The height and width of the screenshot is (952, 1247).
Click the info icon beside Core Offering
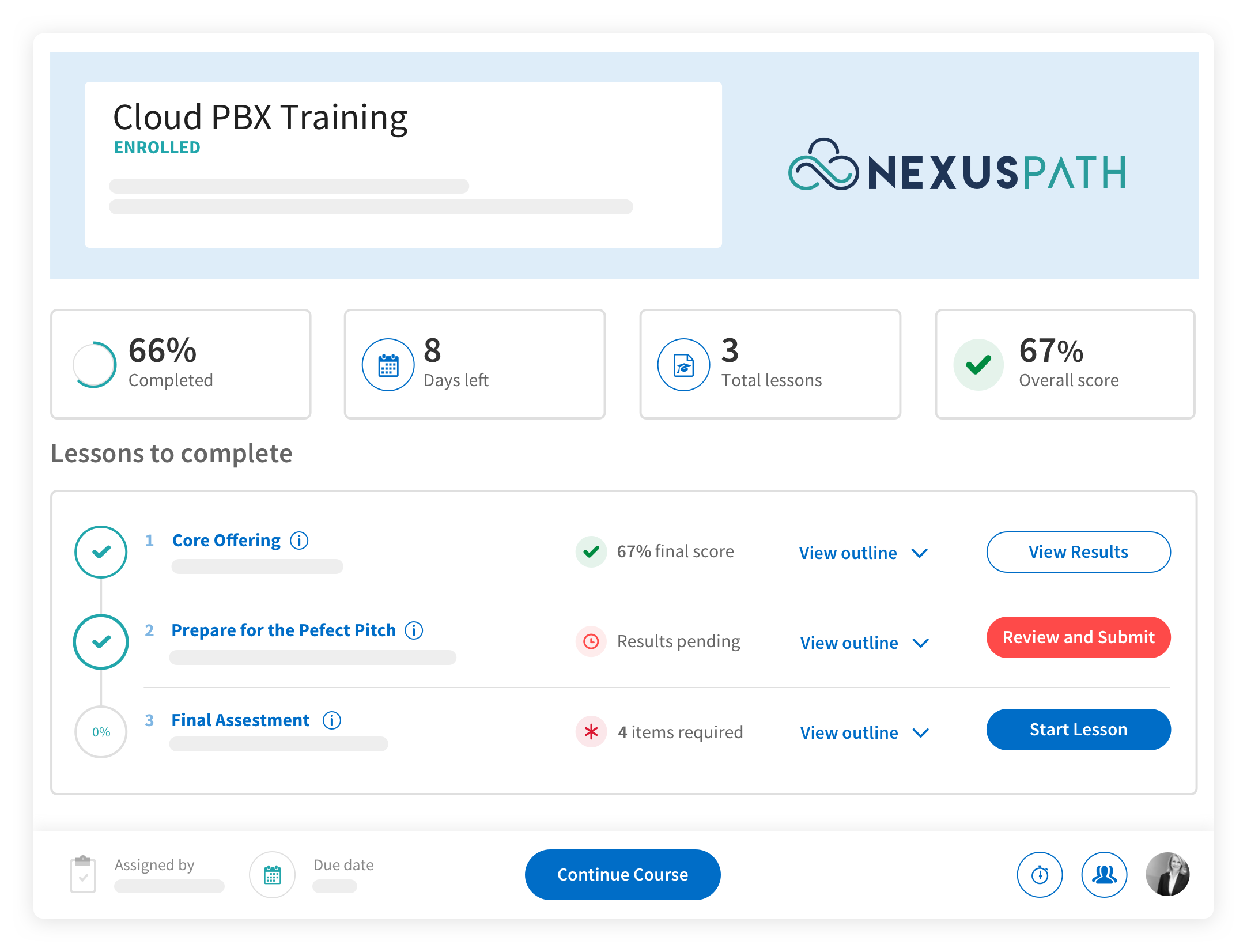pos(299,541)
